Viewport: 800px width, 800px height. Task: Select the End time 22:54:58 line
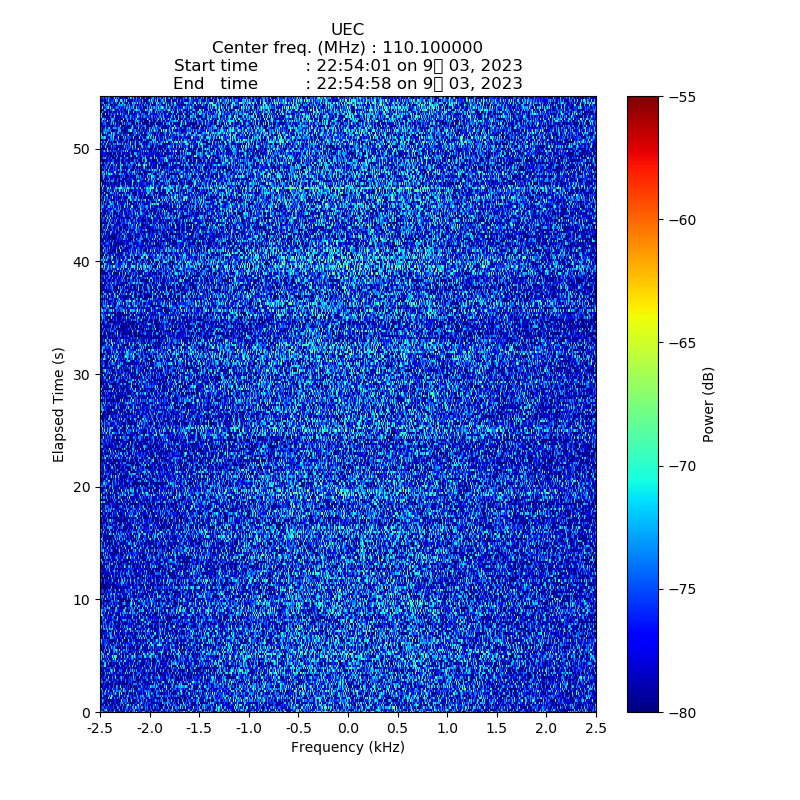(347, 84)
